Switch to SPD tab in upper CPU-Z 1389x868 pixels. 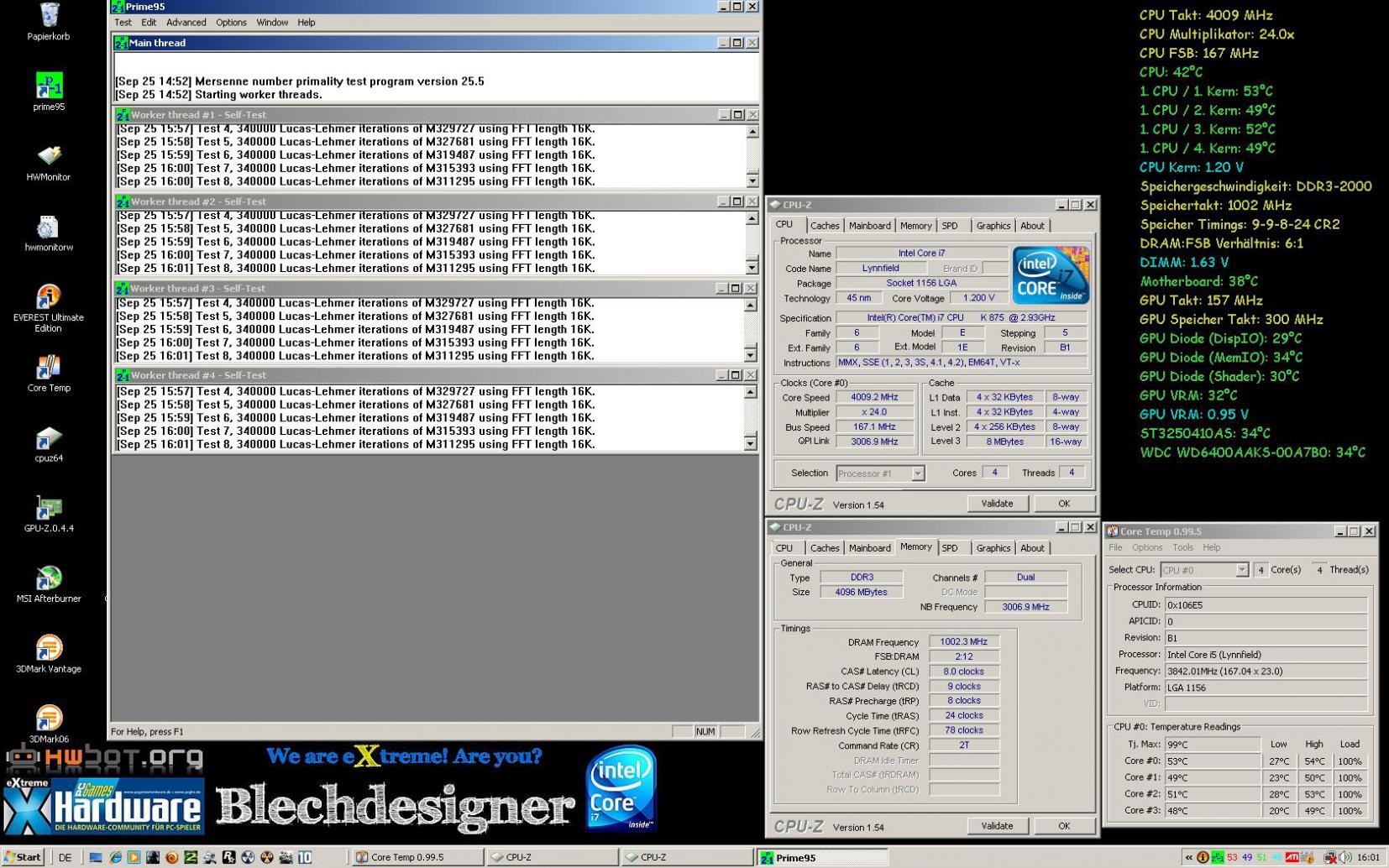[950, 226]
